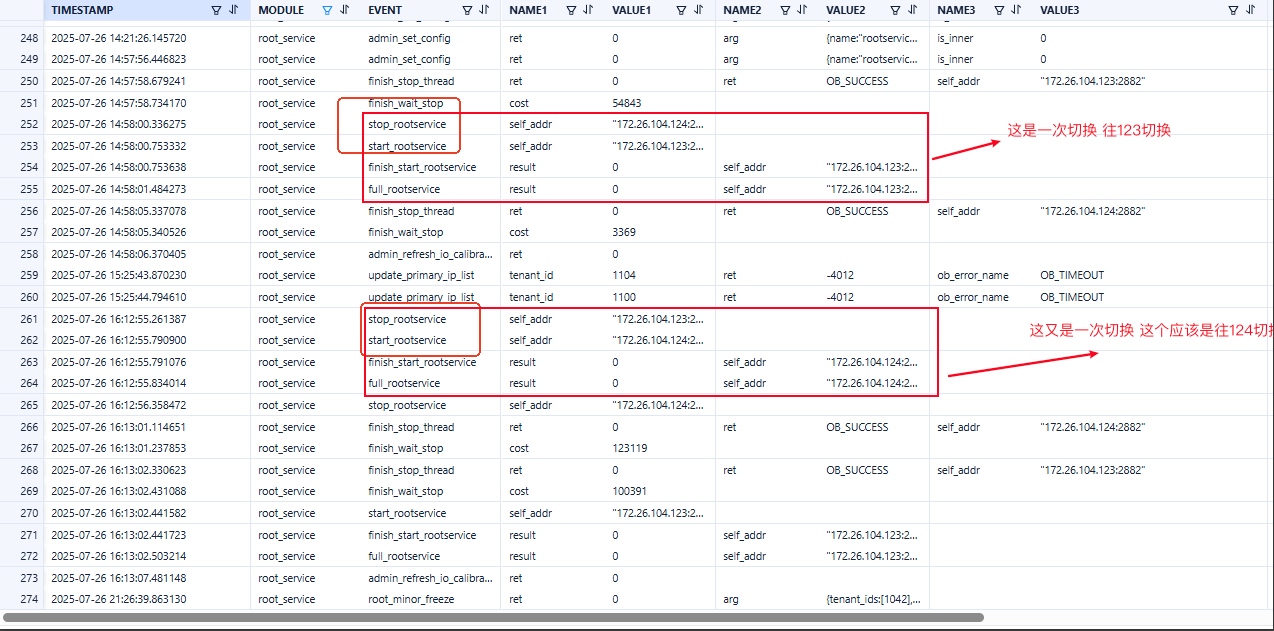Screen dimensions: 1274x631
Task: Toggle sorting on the EVENT column
Action: [x=484, y=10]
